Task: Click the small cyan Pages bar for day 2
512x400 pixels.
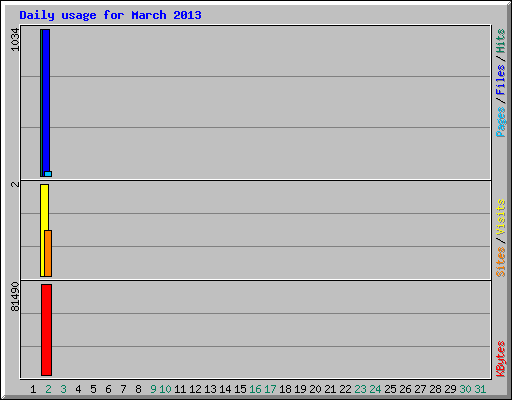Action: point(48,174)
